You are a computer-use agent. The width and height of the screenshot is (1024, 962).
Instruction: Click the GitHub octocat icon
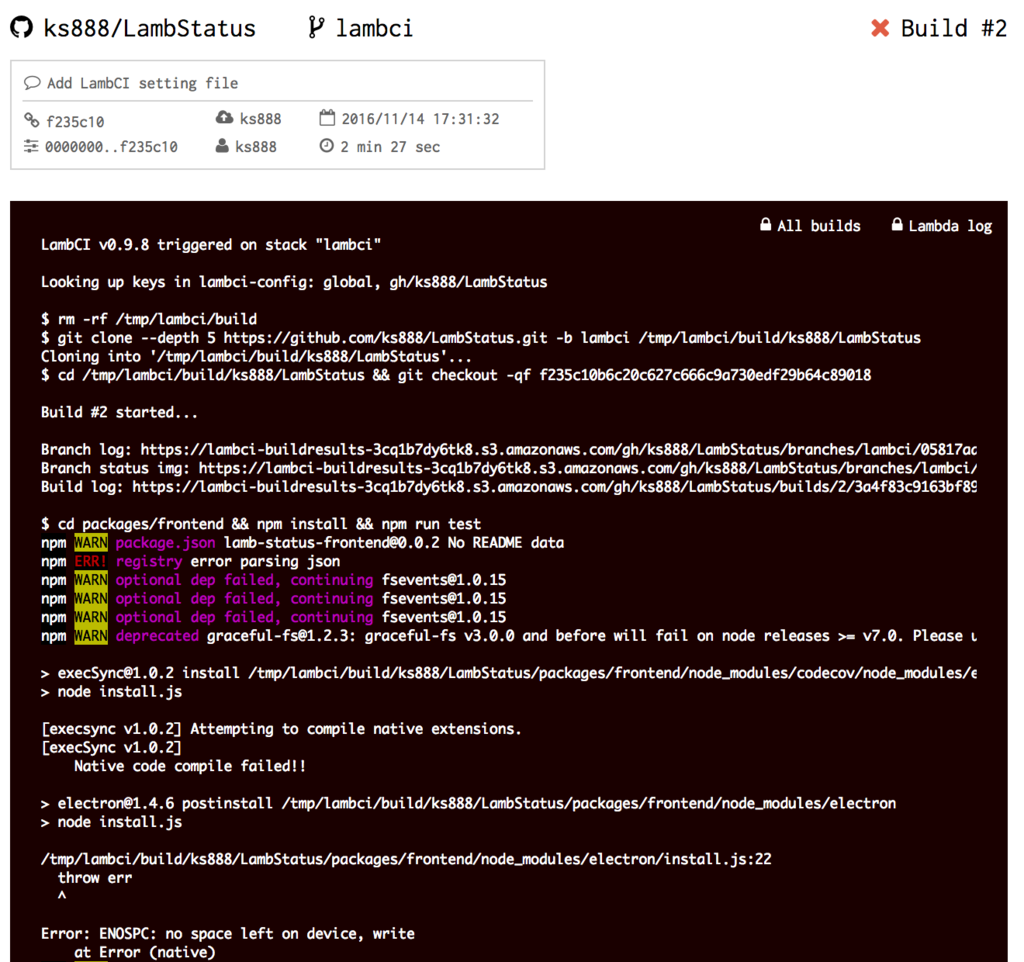click(x=22, y=27)
